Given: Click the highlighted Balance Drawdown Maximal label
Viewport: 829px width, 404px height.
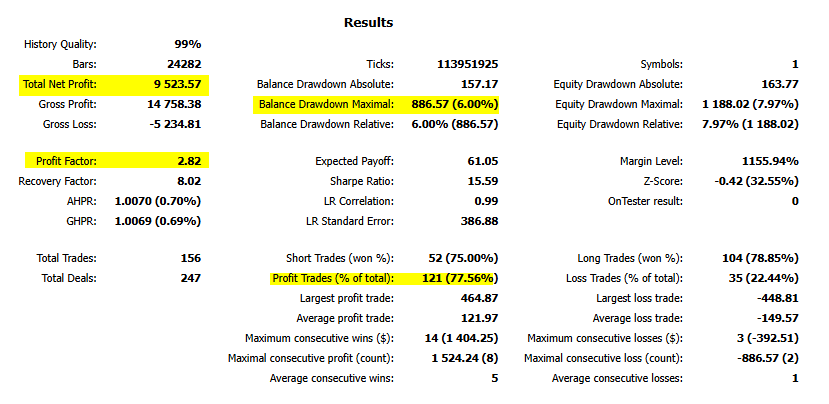Looking at the screenshot, I should 326,104.
